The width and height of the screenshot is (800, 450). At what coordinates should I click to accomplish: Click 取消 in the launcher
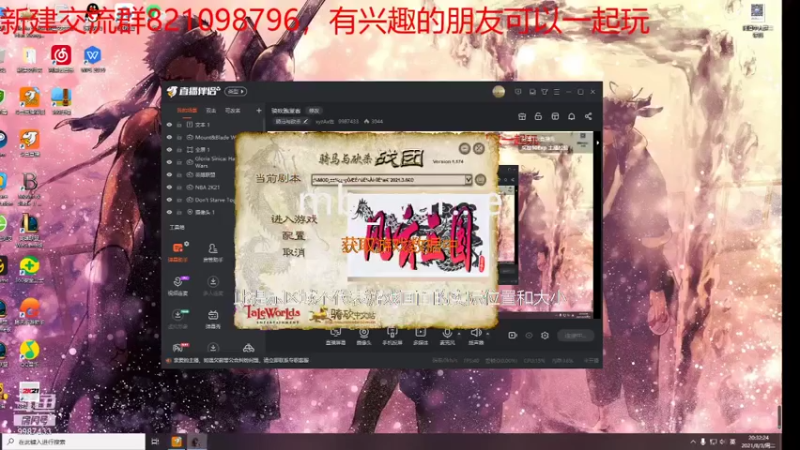coord(294,252)
